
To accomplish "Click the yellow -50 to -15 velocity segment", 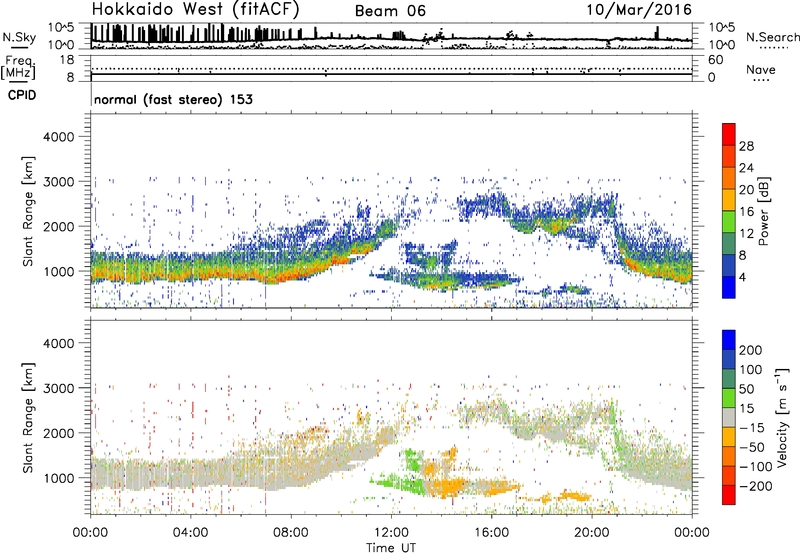I will (729, 437).
